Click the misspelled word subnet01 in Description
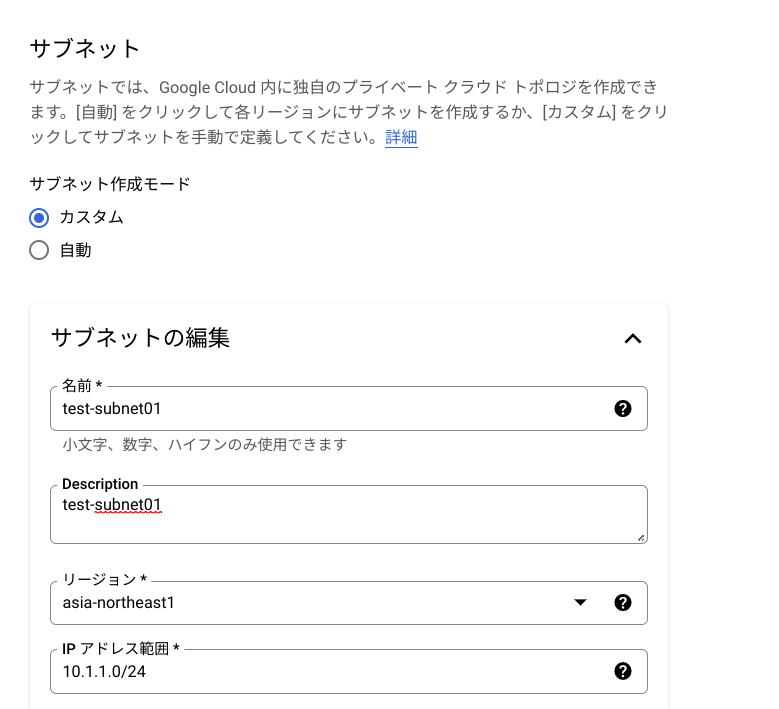The image size is (779, 709). (128, 505)
